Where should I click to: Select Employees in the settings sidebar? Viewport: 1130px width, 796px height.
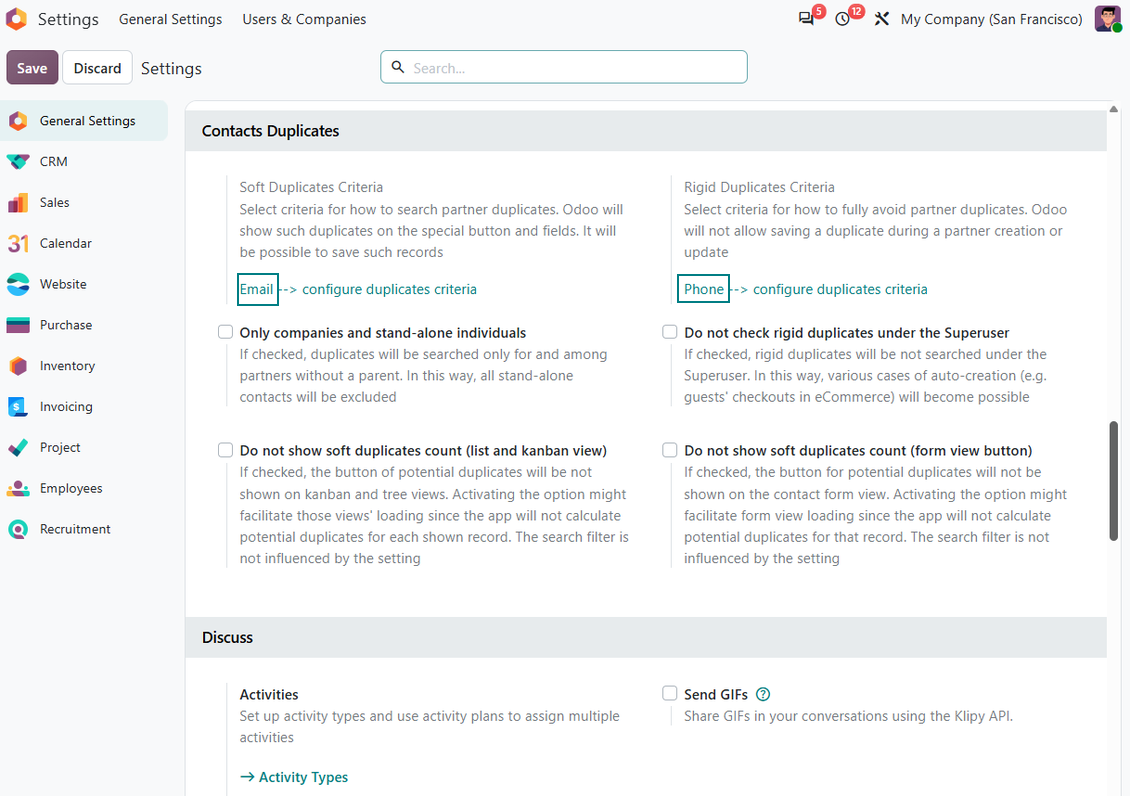pos(84,488)
